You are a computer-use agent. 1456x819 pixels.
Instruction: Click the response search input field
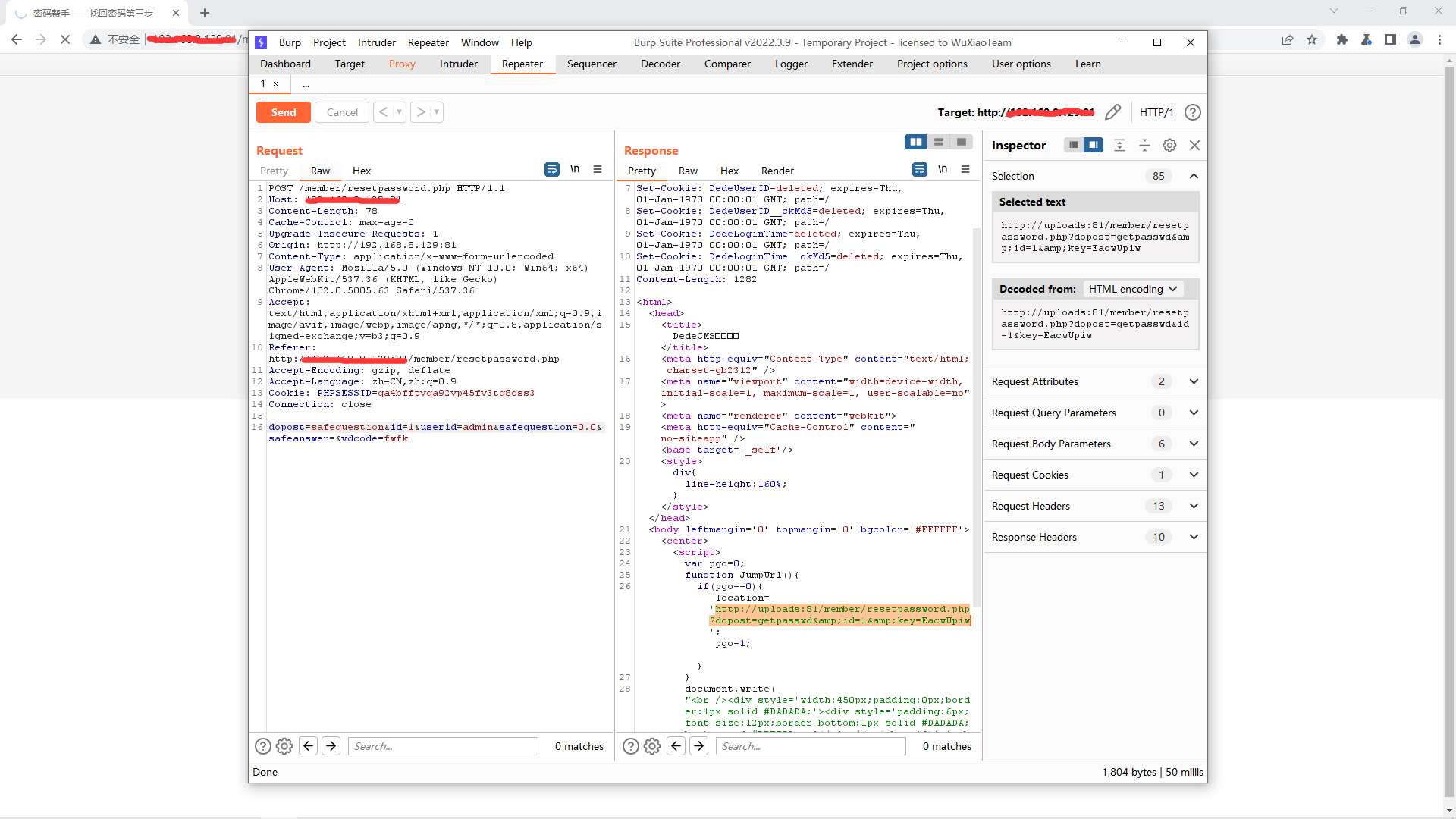tap(810, 746)
